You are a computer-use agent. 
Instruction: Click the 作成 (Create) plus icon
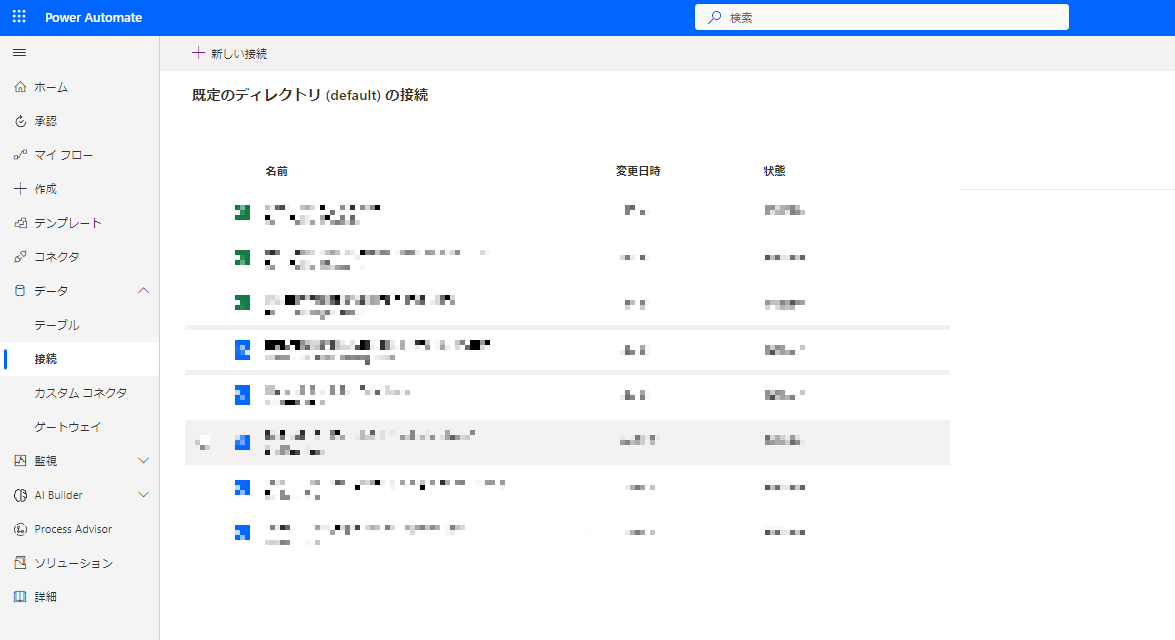pos(20,188)
